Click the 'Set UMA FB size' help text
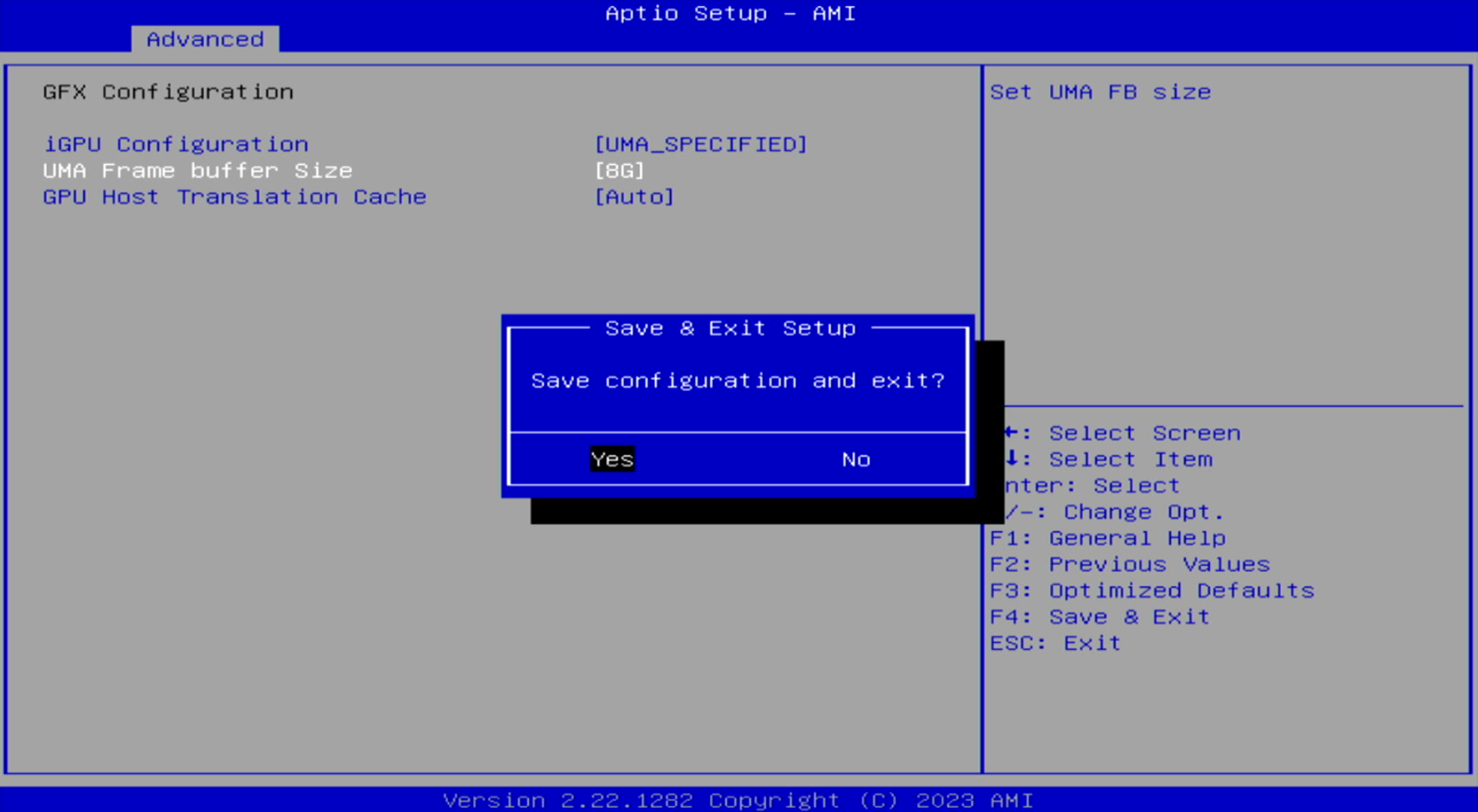 [1100, 92]
